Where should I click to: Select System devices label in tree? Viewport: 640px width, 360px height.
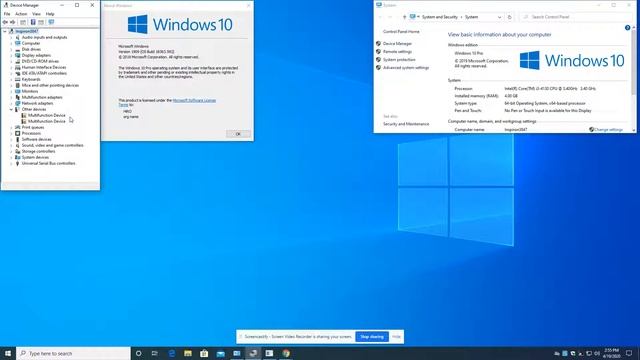click(x=35, y=157)
